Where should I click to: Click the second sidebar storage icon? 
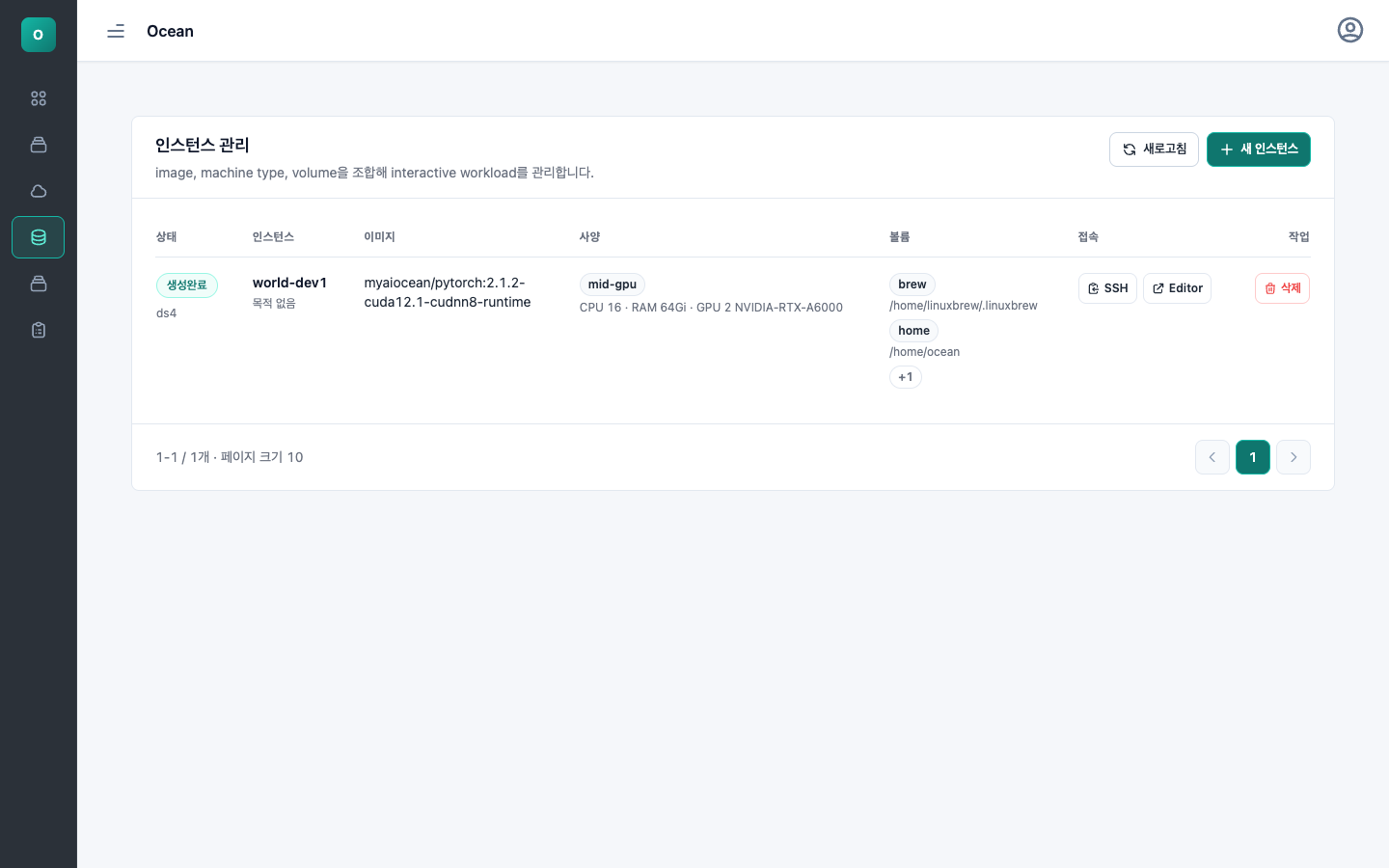click(39, 145)
